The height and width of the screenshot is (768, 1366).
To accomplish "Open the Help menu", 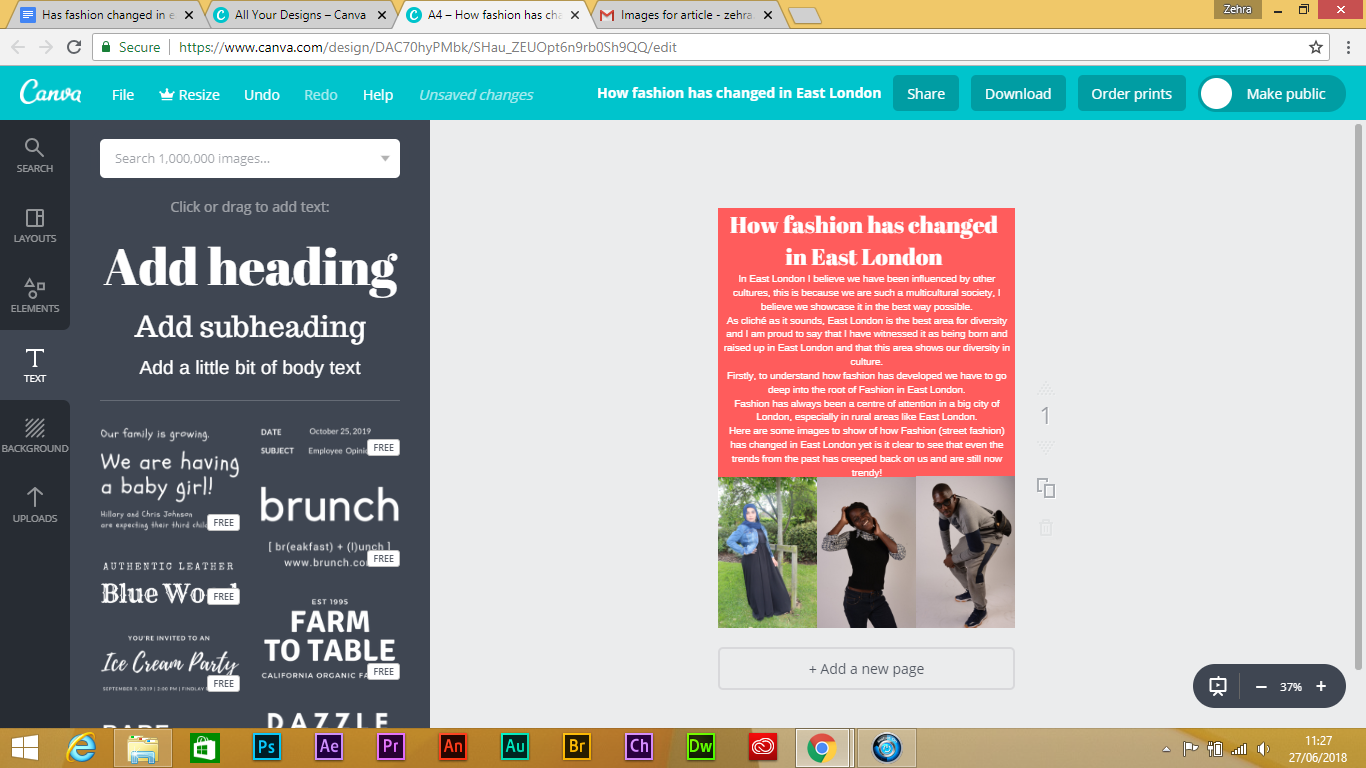I will [x=378, y=94].
